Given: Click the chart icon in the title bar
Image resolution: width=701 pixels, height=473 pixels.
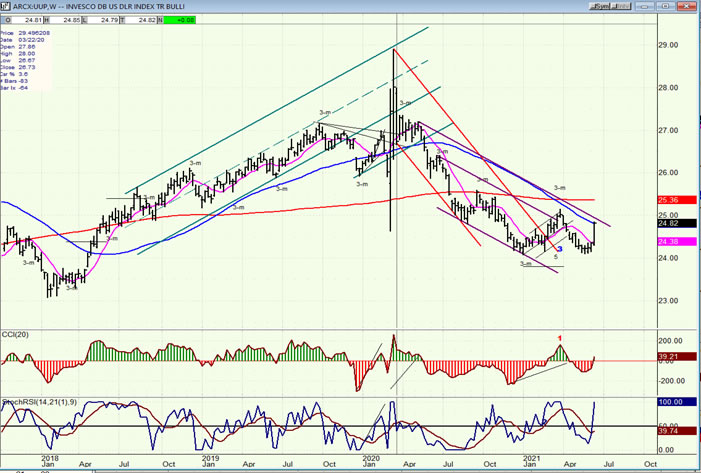Looking at the screenshot, I should (5, 6).
